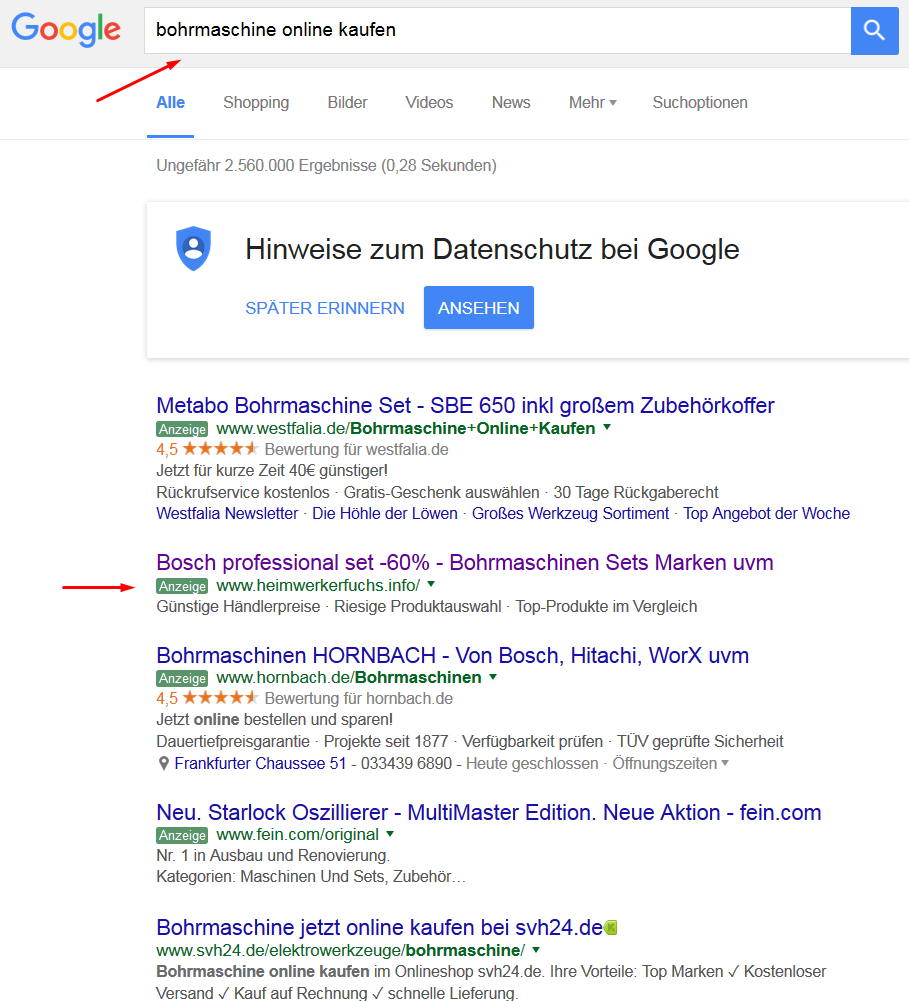Click text Bewertung für hornbach.de

[359, 698]
